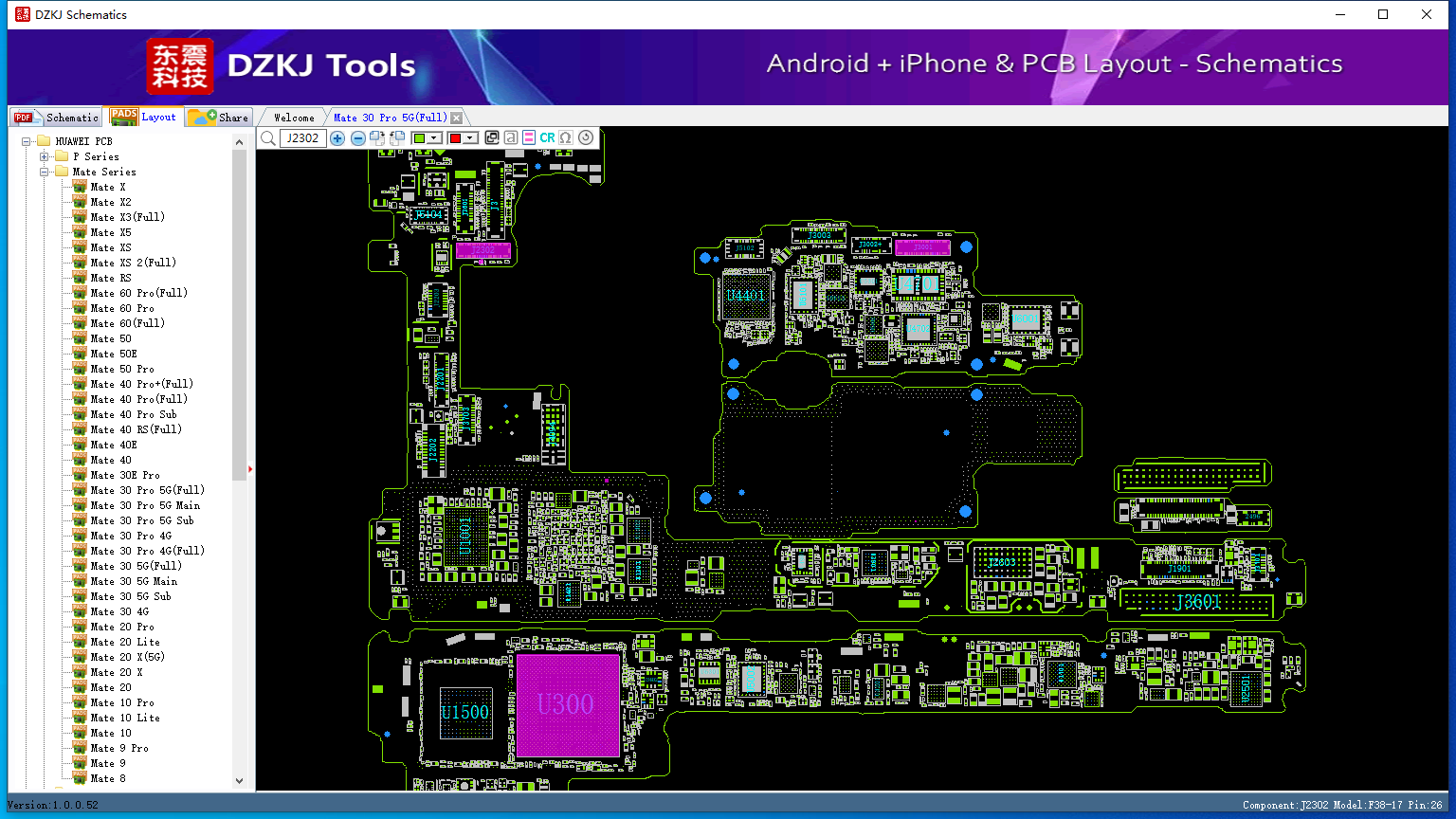Viewport: 1456px width, 819px height.
Task: Choose Mate RS from the list
Action: [111, 278]
